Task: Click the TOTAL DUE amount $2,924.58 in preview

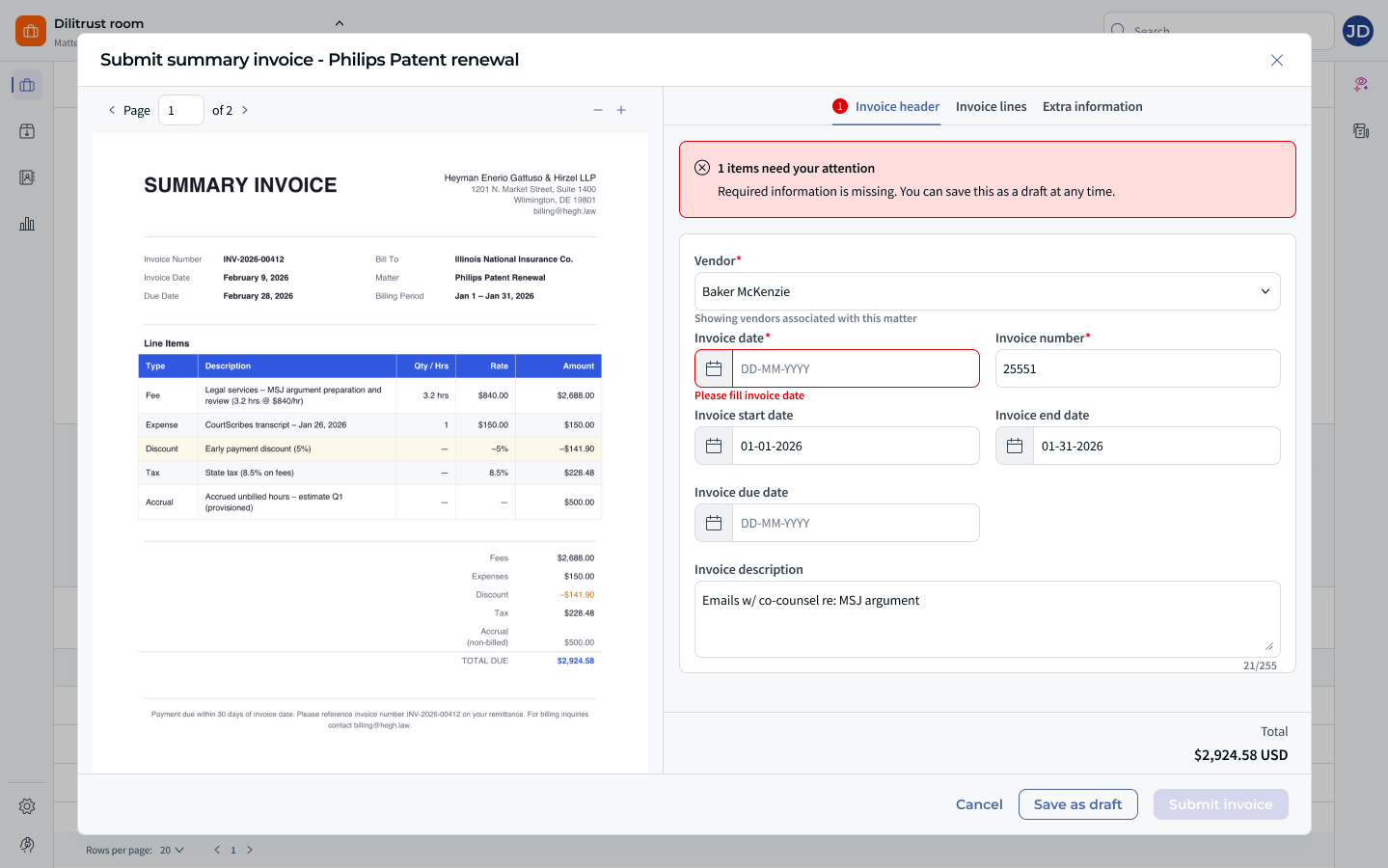Action: pos(576,661)
